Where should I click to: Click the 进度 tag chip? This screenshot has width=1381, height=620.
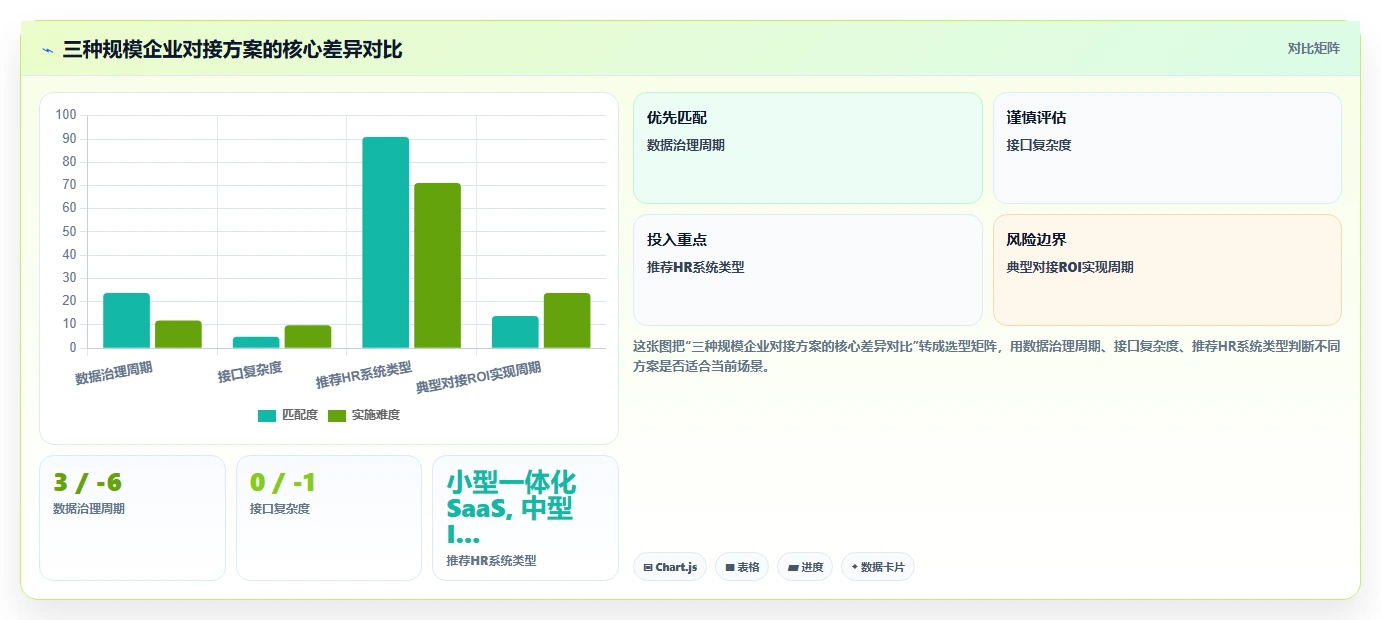click(x=805, y=567)
